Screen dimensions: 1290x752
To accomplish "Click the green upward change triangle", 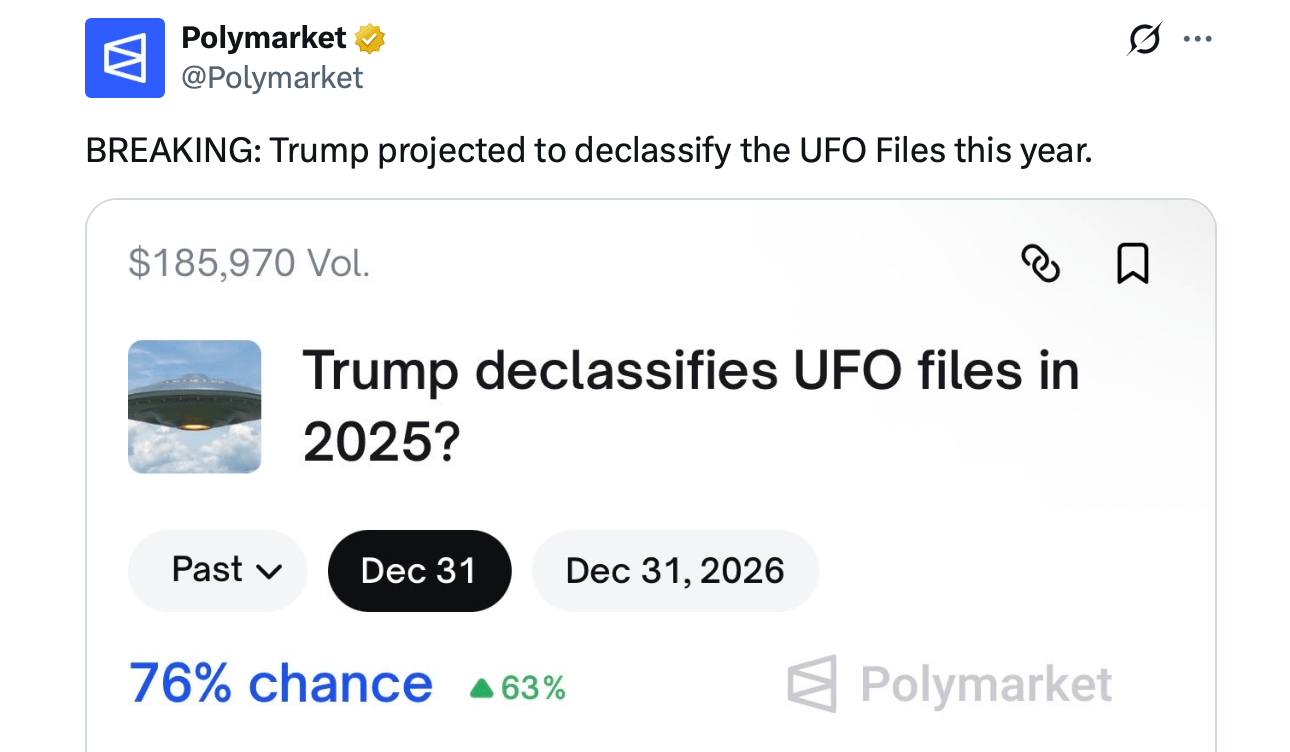I will pyautogui.click(x=483, y=689).
